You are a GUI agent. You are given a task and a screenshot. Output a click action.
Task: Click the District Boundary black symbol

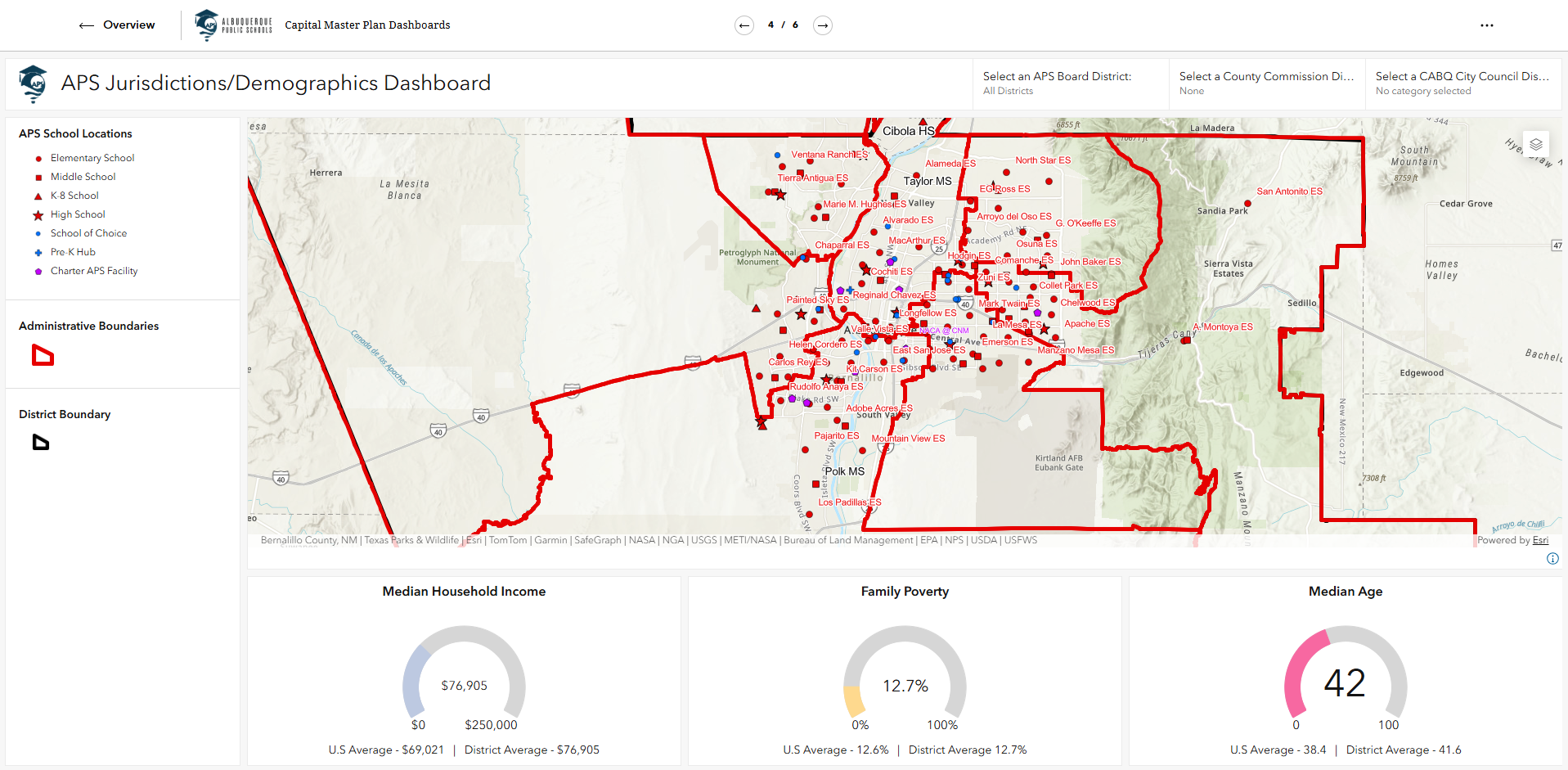[41, 443]
